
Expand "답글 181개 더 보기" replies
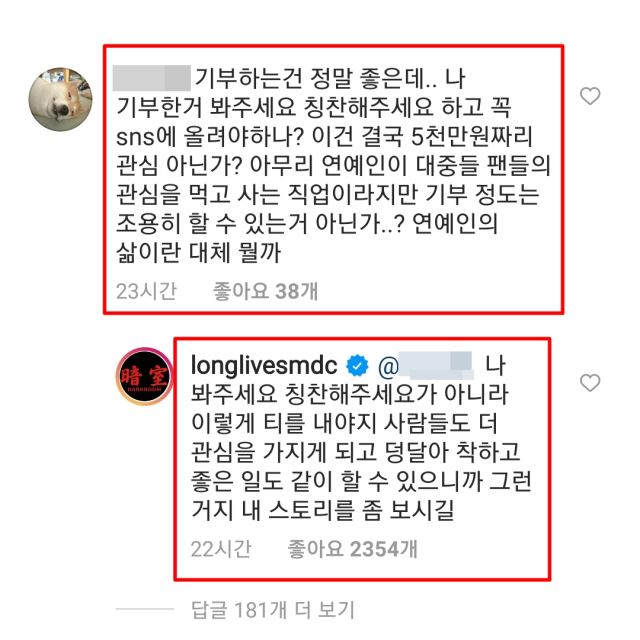[x=273, y=610]
